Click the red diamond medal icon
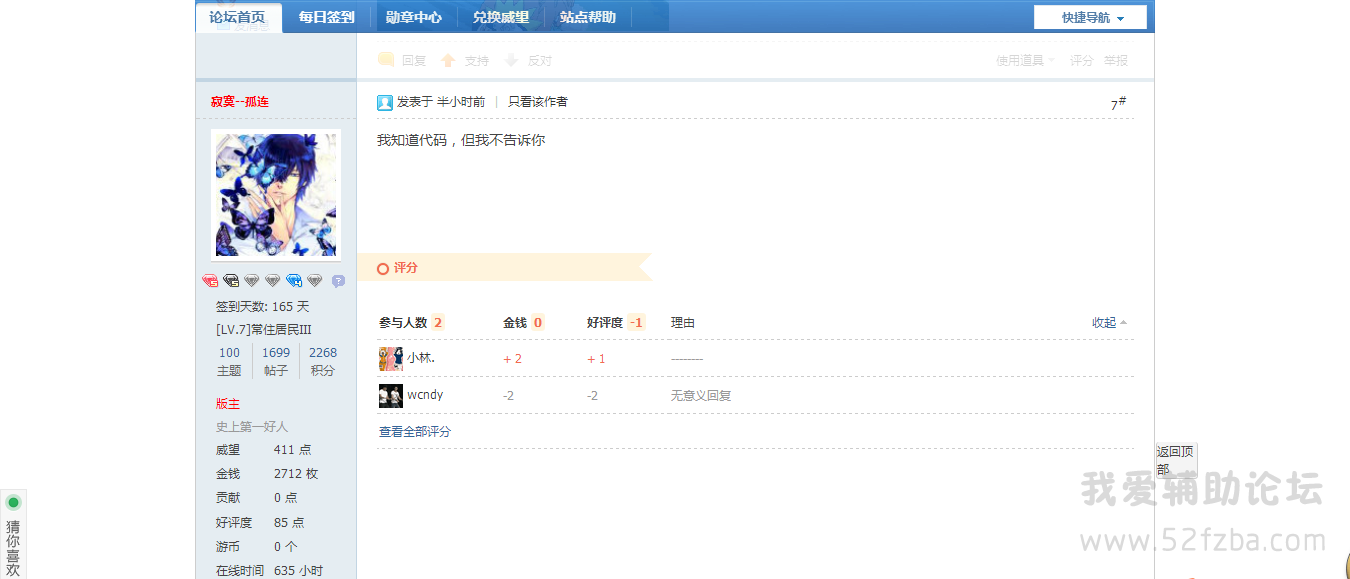The height and width of the screenshot is (579, 1350). coord(210,281)
